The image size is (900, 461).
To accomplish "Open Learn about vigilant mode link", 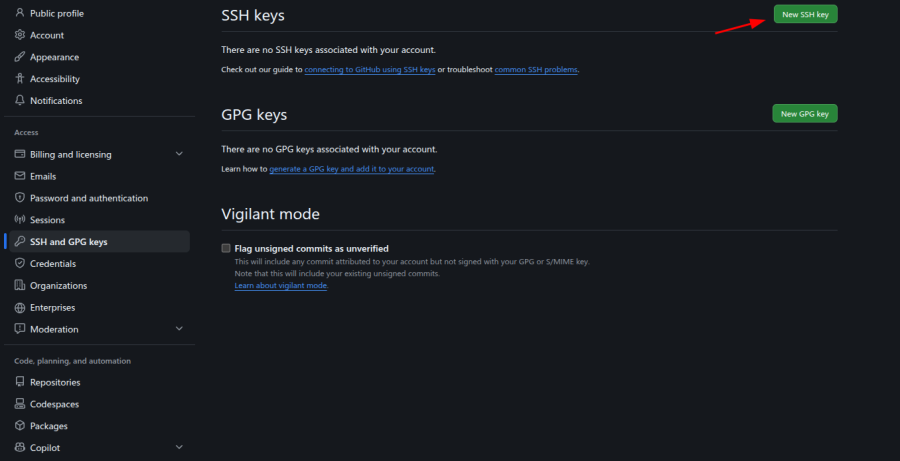I will click(x=281, y=285).
